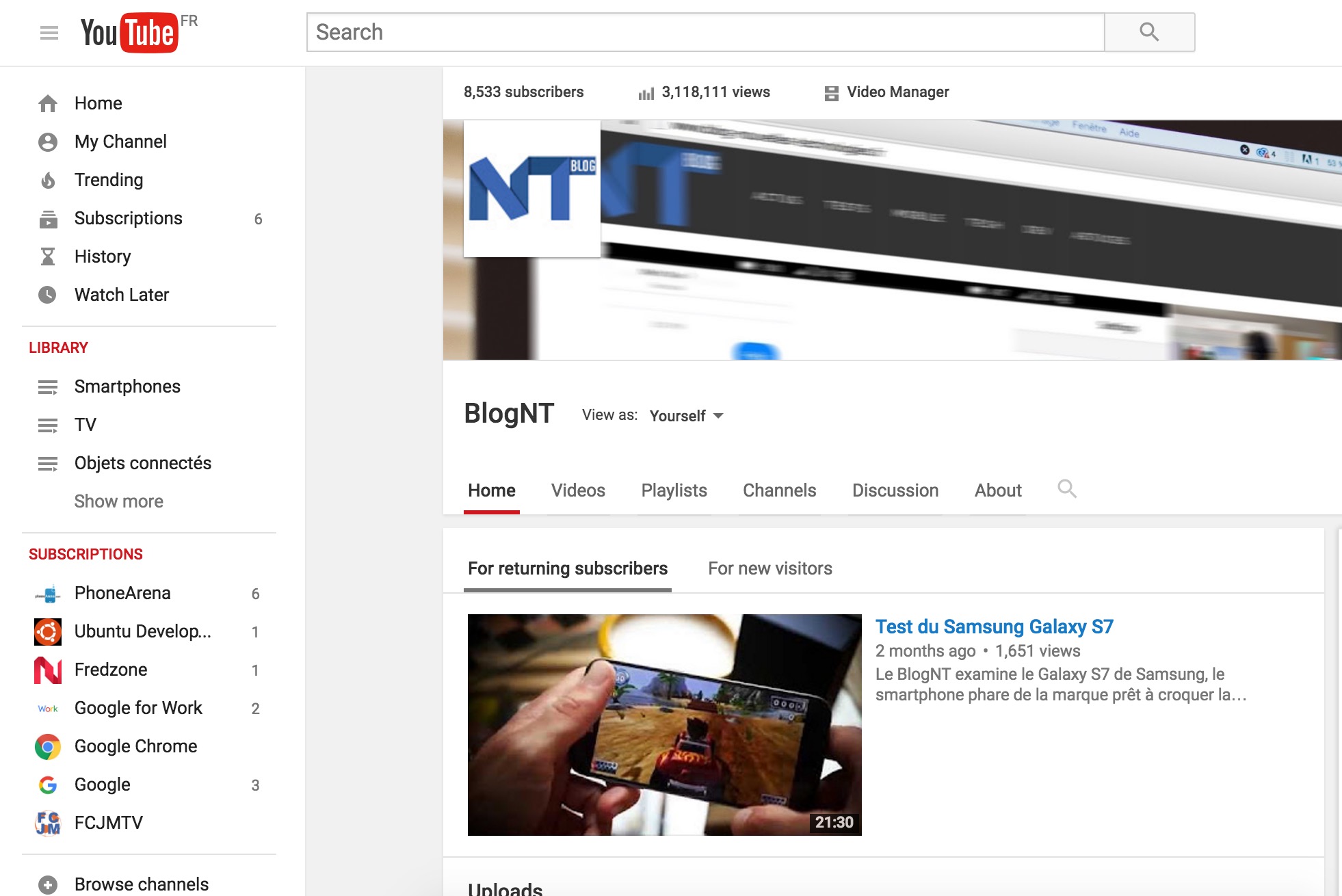
Task: Open the My Channel page
Action: point(120,141)
